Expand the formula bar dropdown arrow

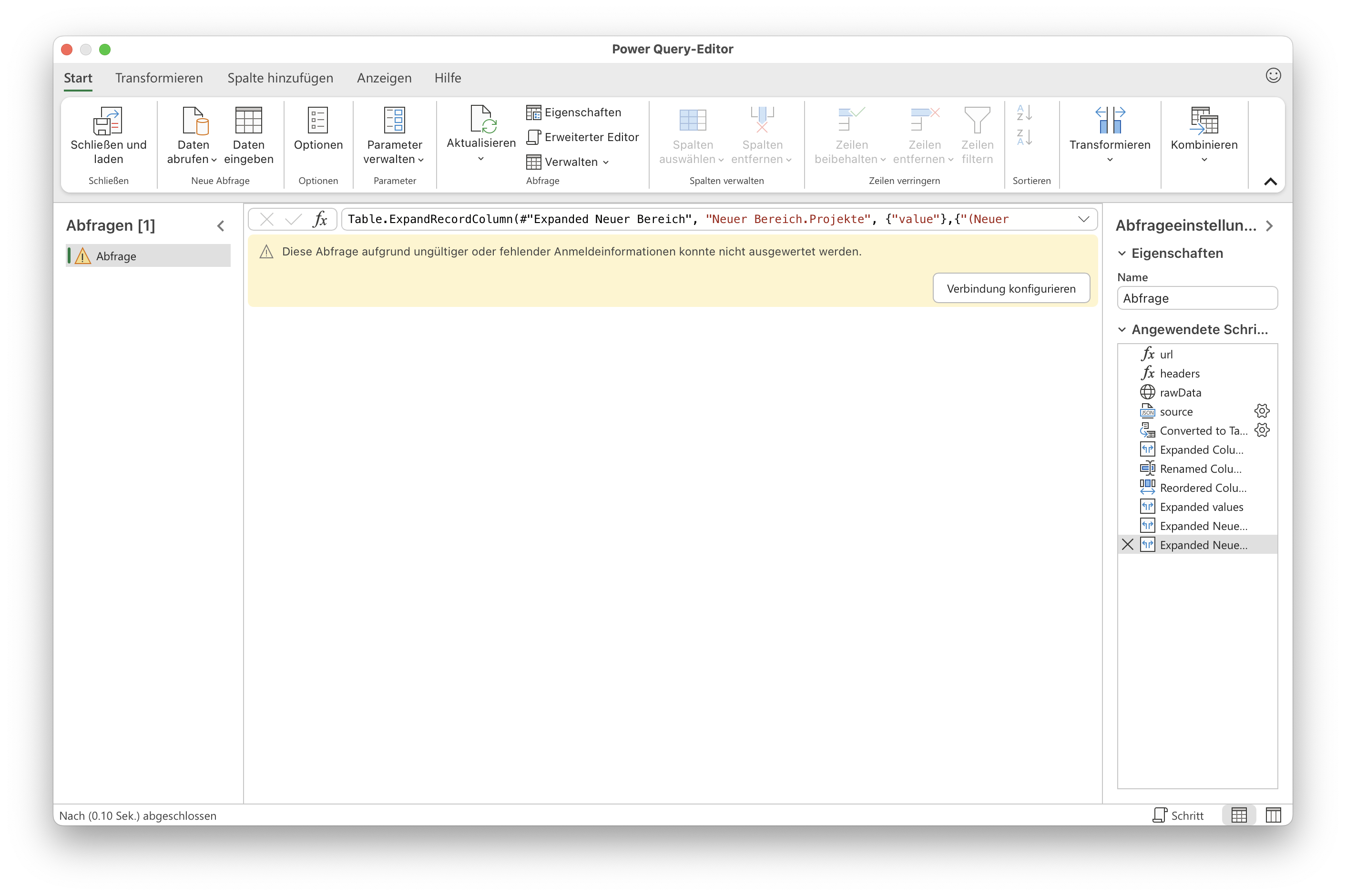click(x=1083, y=219)
